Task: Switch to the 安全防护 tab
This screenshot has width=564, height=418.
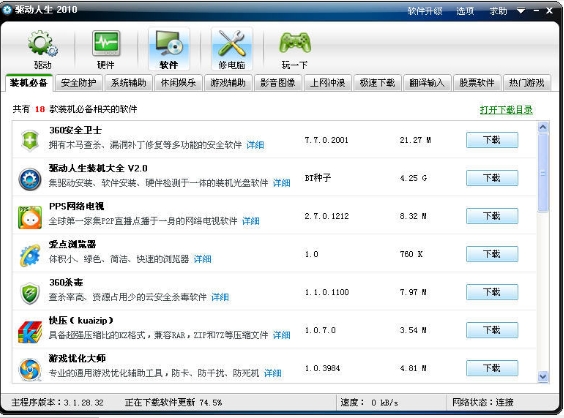Action: (78, 83)
